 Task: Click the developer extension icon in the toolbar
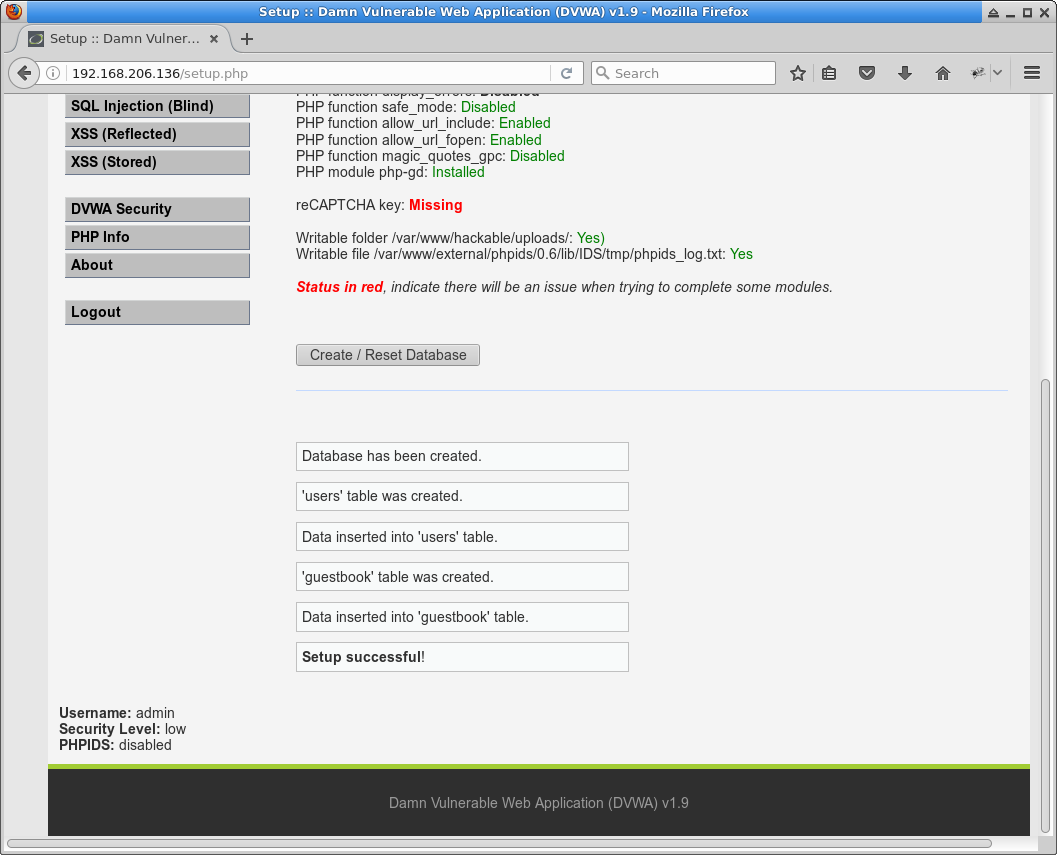tap(977, 73)
